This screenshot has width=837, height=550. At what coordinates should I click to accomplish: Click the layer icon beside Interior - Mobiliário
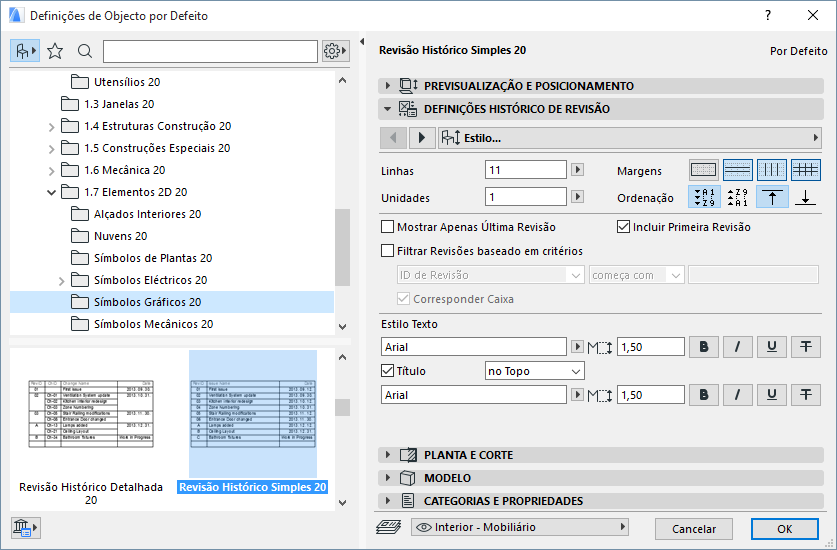coord(389,528)
